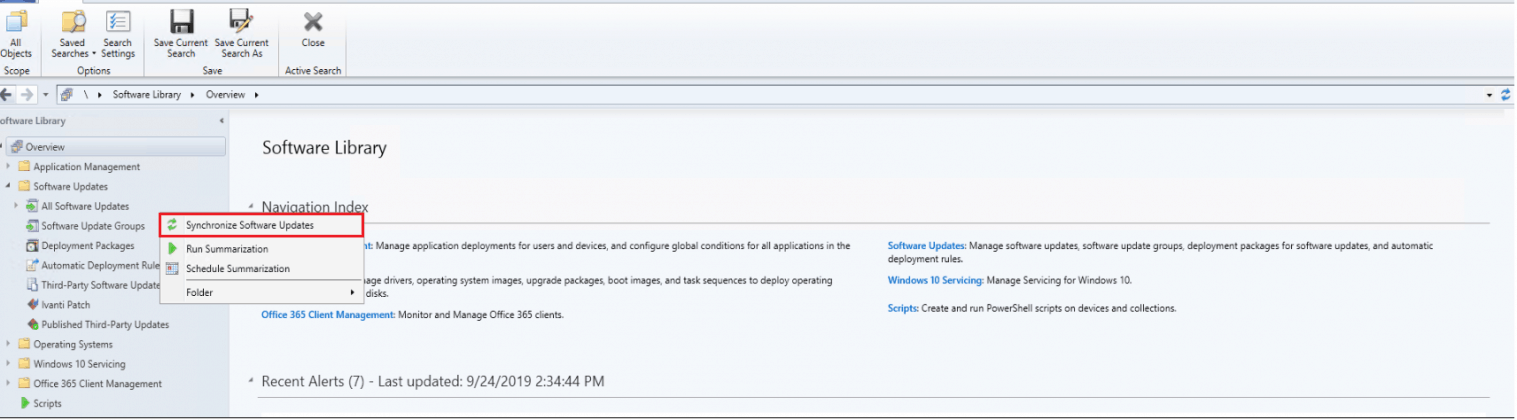Click the address bar breadcrumb path field

click(800, 94)
